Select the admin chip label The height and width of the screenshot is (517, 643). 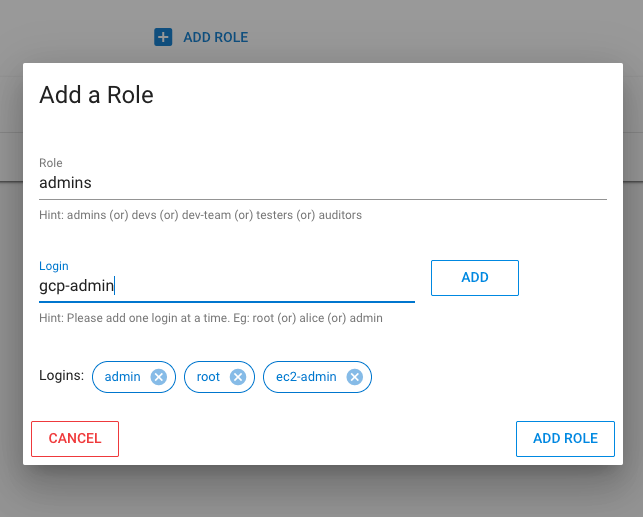click(x=122, y=377)
